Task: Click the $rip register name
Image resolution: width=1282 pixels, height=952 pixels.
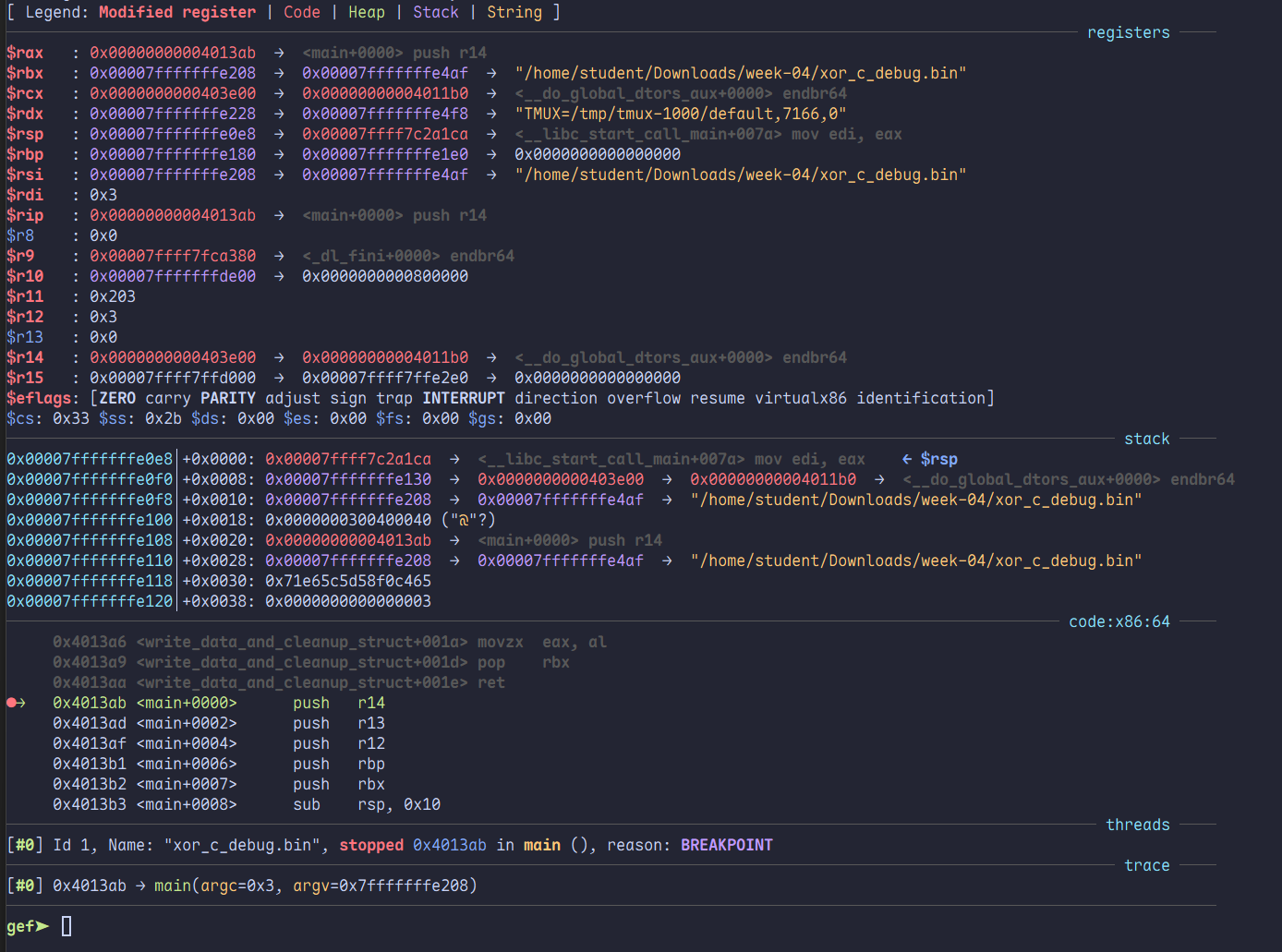Action: (25, 215)
